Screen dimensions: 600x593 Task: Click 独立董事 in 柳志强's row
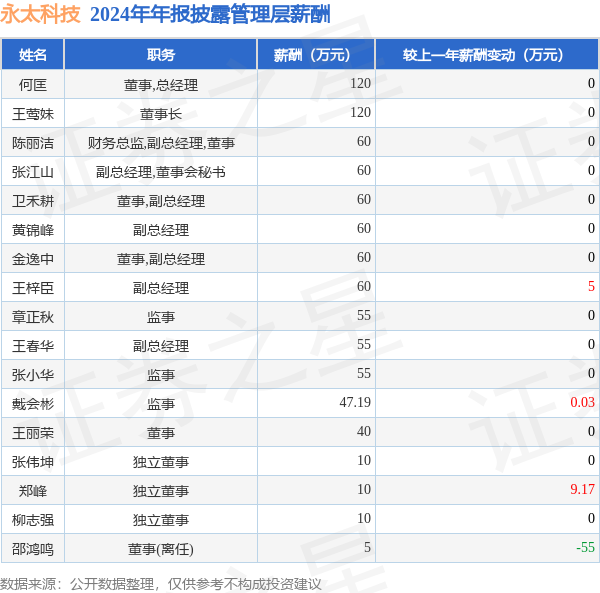pyautogui.click(x=161, y=520)
